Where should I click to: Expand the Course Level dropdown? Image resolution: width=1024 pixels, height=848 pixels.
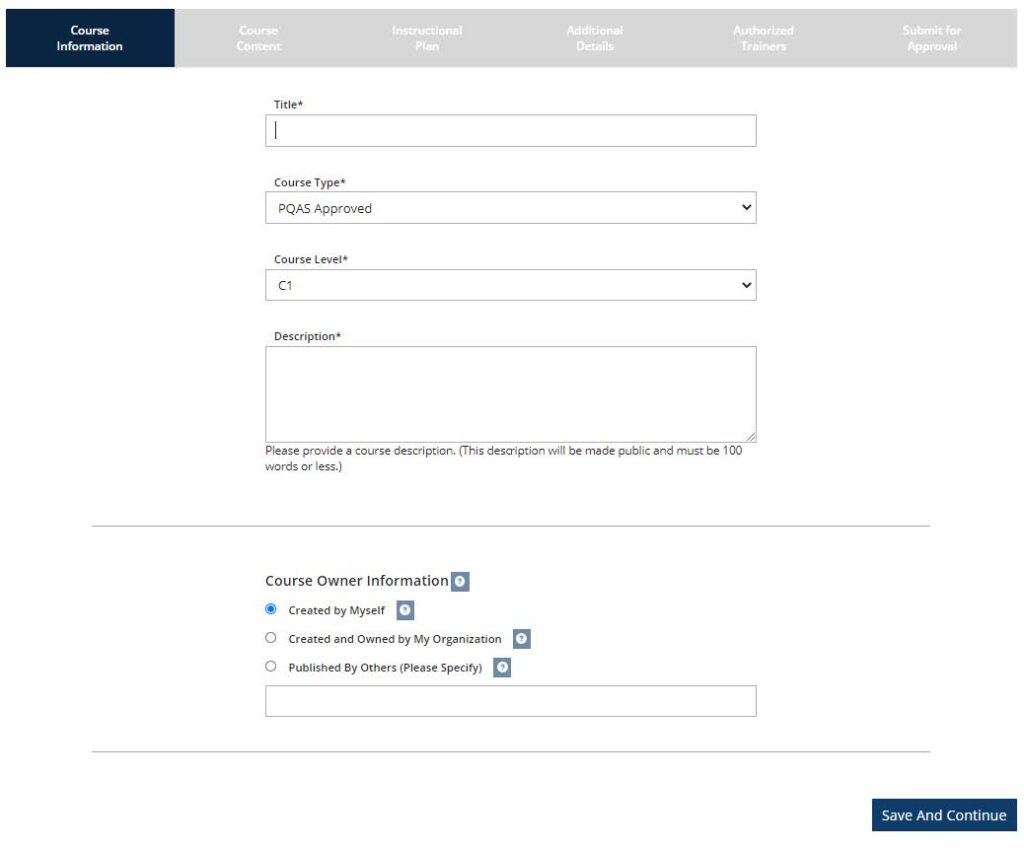(510, 285)
